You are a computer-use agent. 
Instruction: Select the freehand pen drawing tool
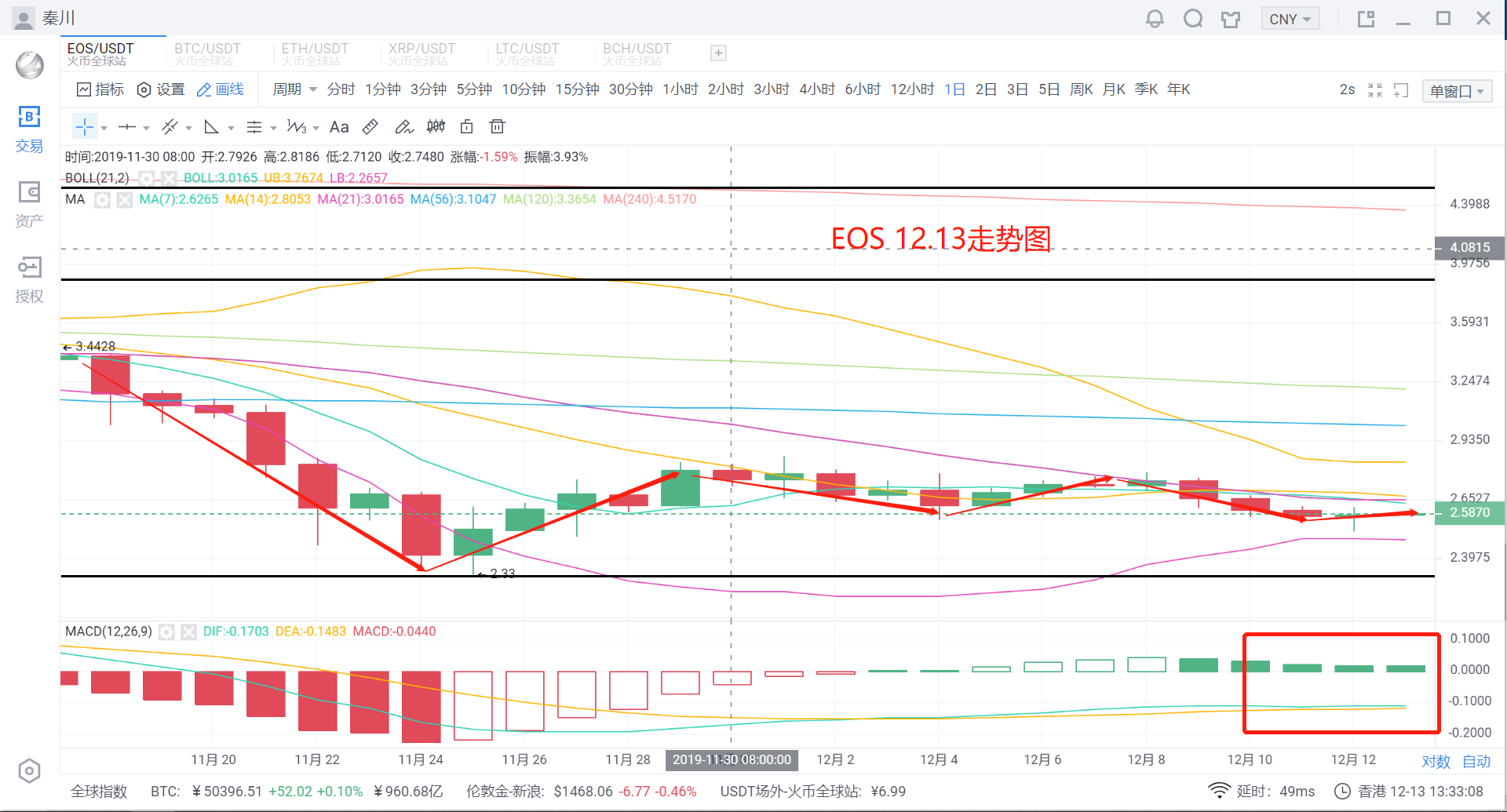(403, 126)
